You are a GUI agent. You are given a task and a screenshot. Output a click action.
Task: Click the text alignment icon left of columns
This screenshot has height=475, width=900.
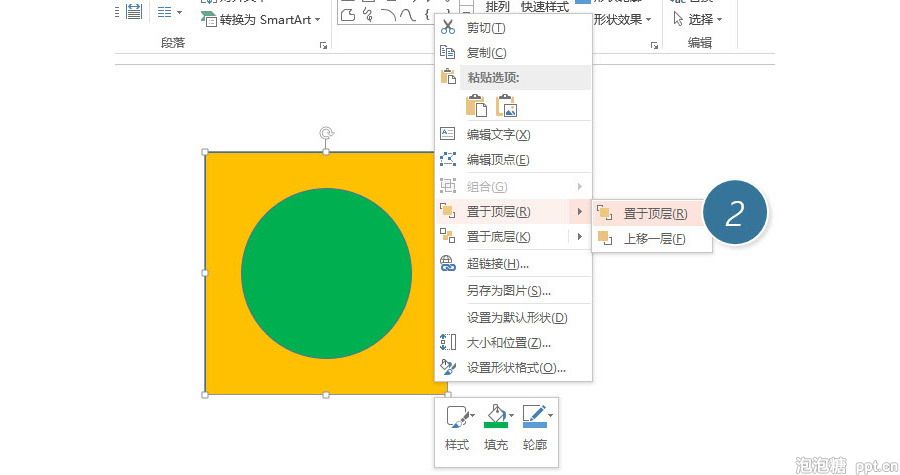(x=134, y=11)
